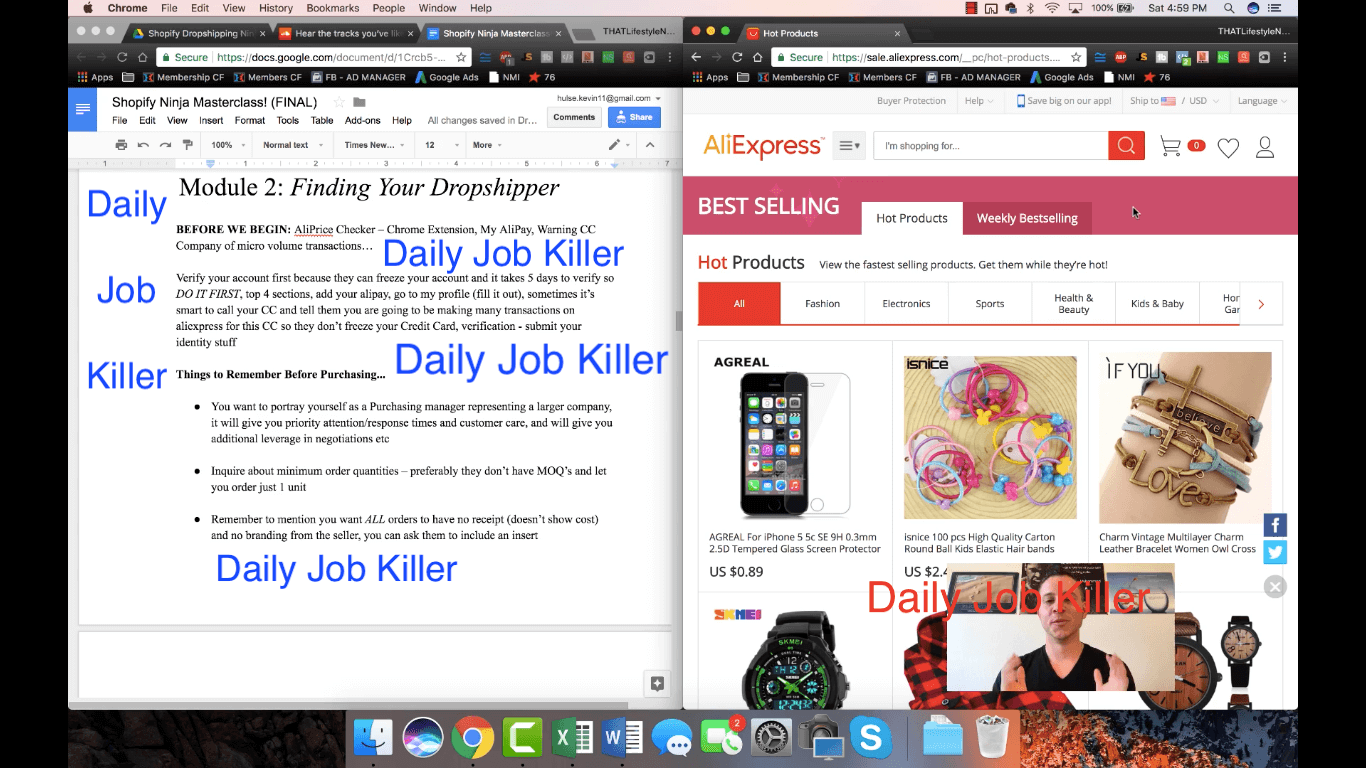This screenshot has width=1366, height=768.
Task: Select the Paint format roller icon
Action: (187, 145)
